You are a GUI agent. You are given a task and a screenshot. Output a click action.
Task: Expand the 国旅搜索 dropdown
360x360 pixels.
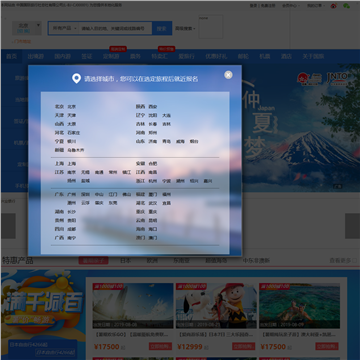[x=185, y=29]
